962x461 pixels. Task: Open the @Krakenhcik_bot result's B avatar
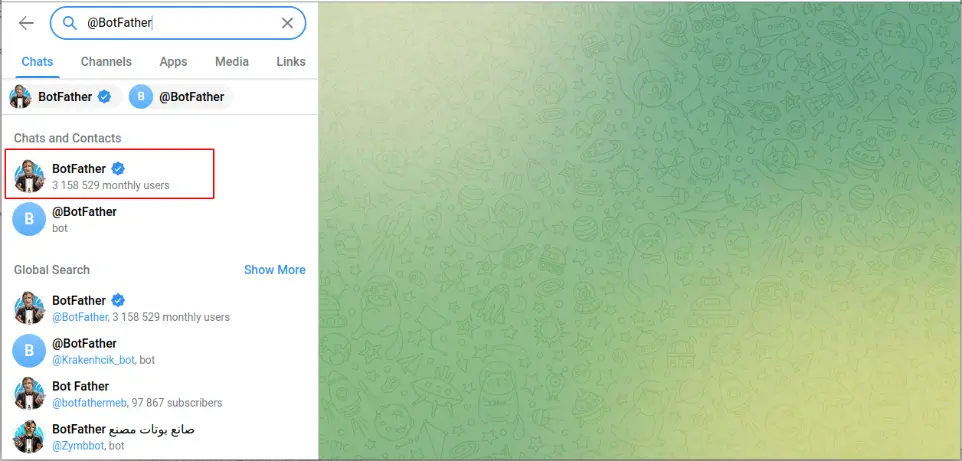29,351
